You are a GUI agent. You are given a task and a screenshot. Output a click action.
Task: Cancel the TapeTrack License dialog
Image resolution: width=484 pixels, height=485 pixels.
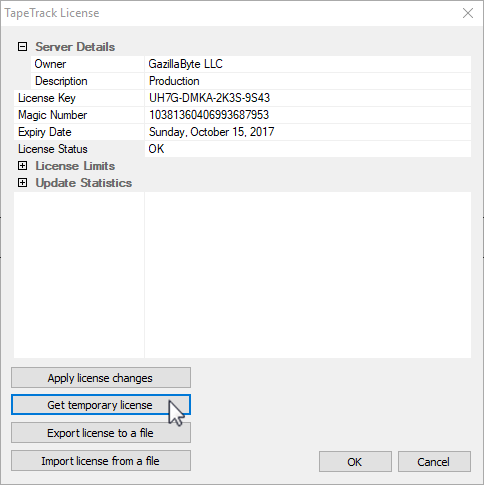(x=434, y=462)
